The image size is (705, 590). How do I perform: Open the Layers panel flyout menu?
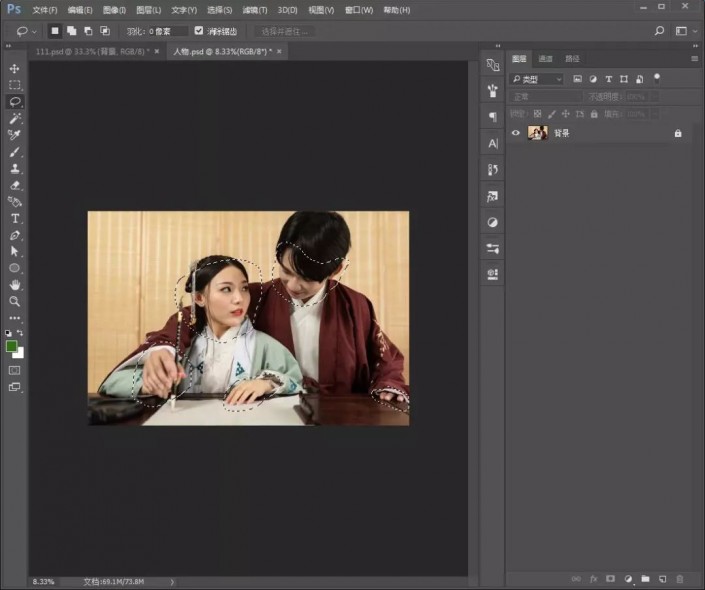[x=695, y=58]
